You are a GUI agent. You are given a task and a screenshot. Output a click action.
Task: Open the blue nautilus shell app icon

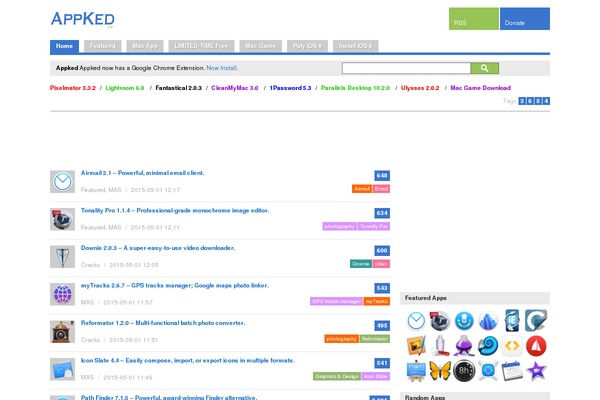click(x=488, y=346)
